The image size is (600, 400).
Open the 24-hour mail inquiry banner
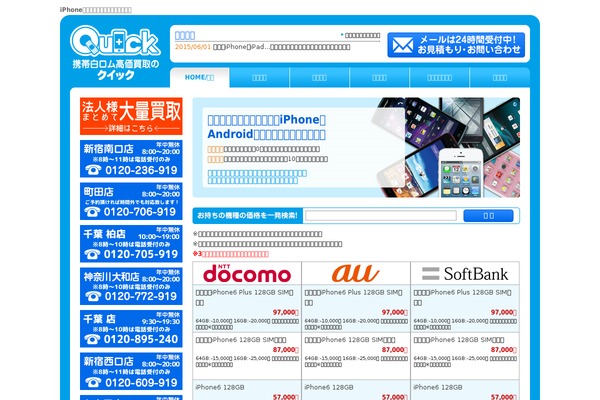[x=456, y=45]
